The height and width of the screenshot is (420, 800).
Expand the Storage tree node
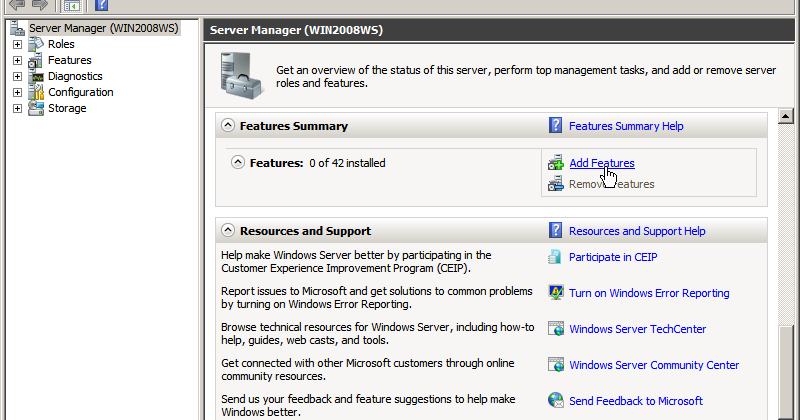[x=17, y=108]
